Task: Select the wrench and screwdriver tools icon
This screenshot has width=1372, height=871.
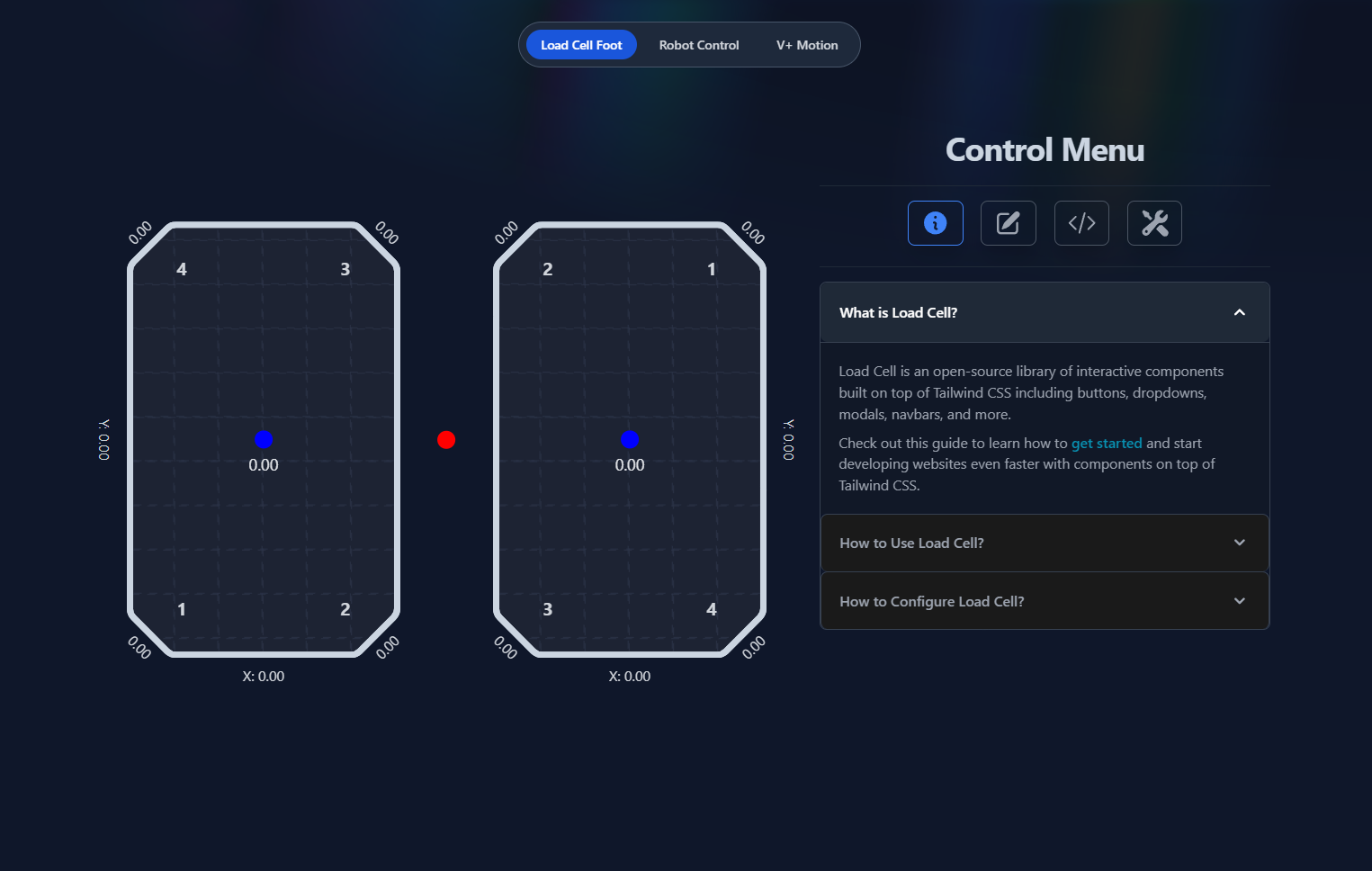Action: tap(1154, 223)
